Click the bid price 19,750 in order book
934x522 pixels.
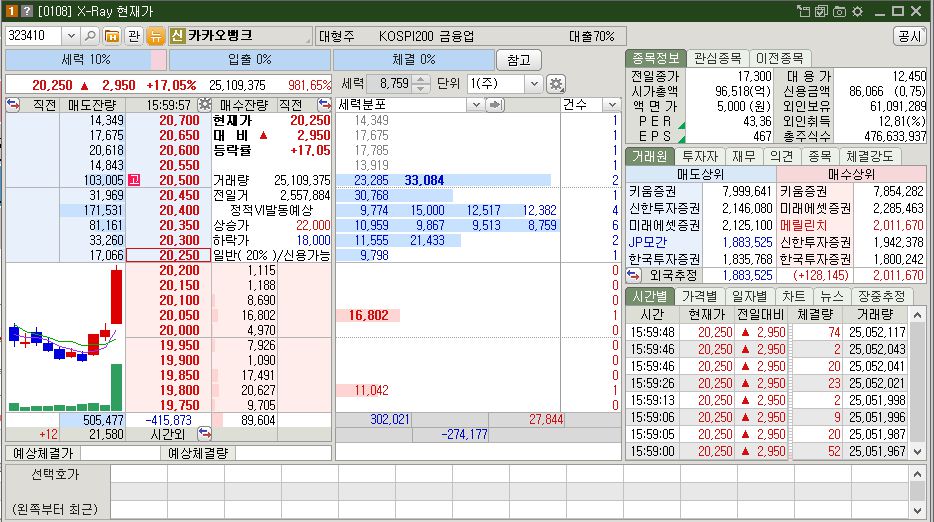click(x=179, y=405)
